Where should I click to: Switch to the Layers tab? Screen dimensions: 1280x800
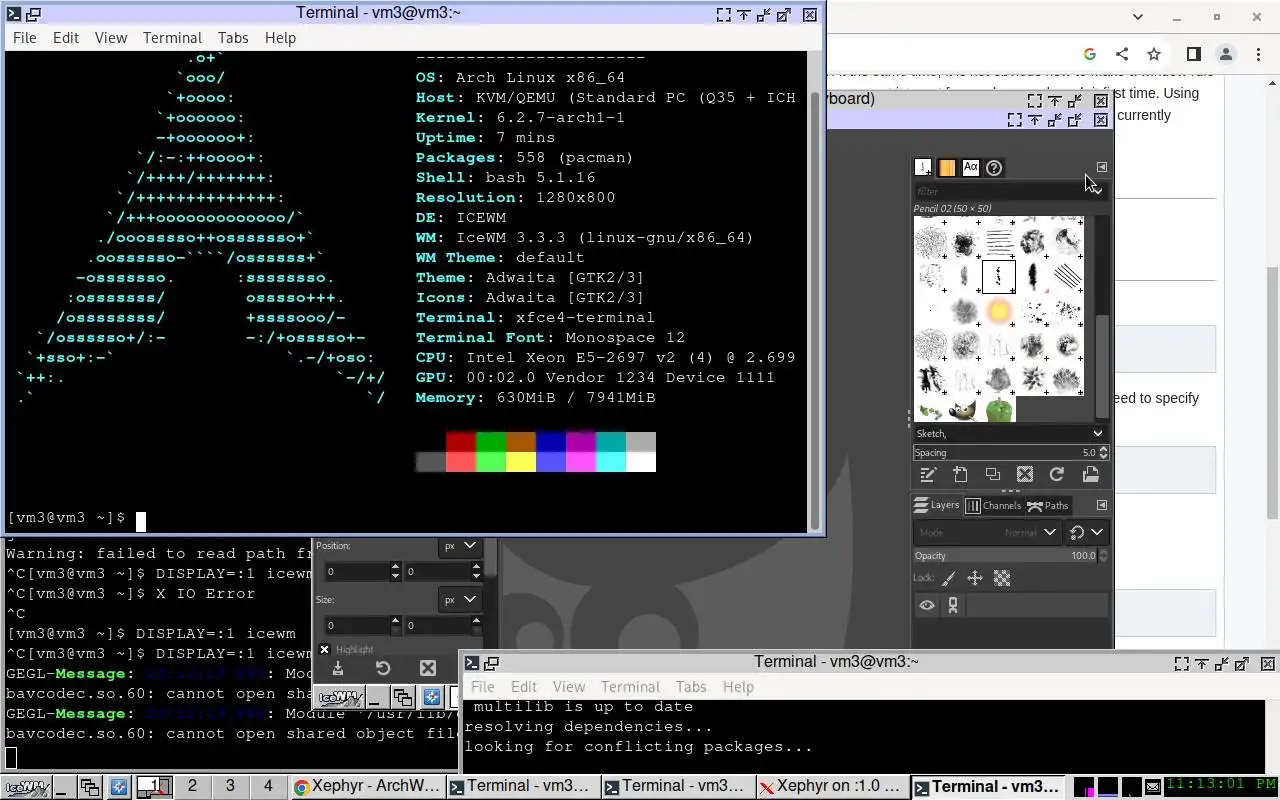(937, 505)
